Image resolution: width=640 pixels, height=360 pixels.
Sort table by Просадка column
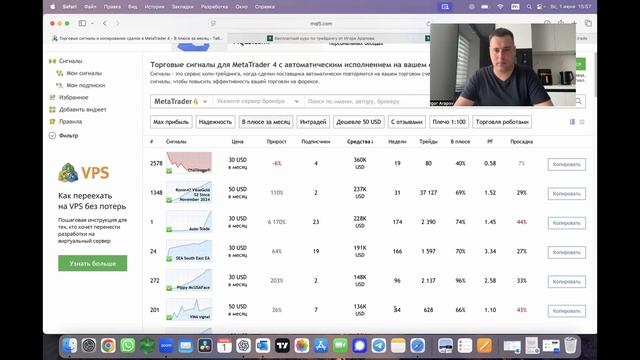pyautogui.click(x=521, y=142)
